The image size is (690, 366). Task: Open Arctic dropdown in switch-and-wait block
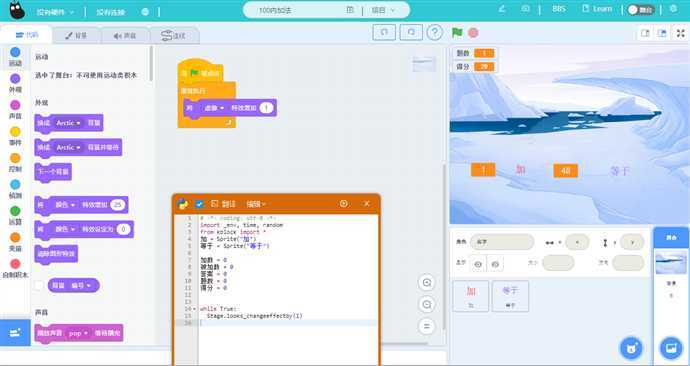click(x=68, y=147)
